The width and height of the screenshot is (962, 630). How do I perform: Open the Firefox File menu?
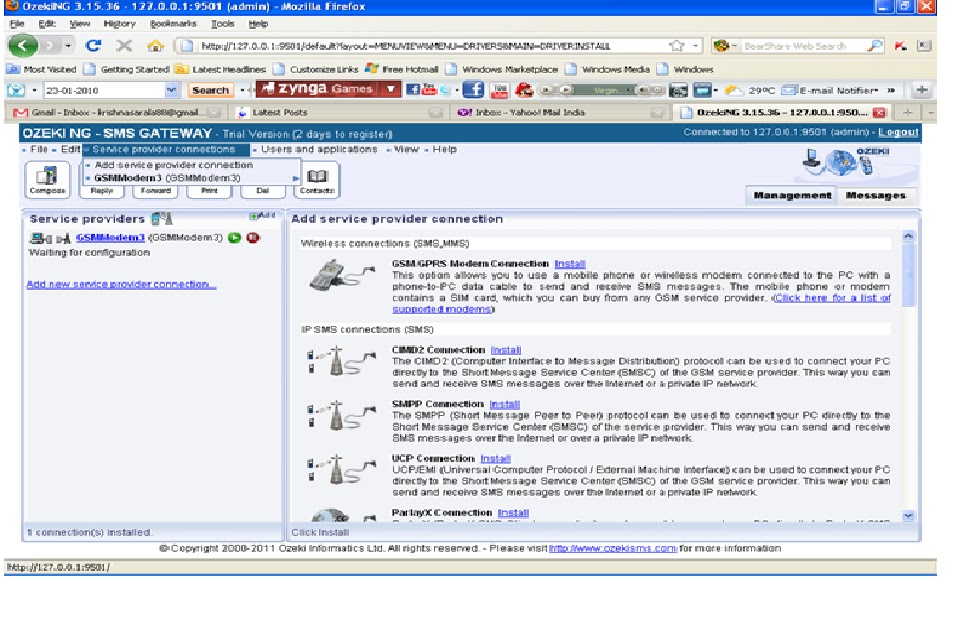17,23
